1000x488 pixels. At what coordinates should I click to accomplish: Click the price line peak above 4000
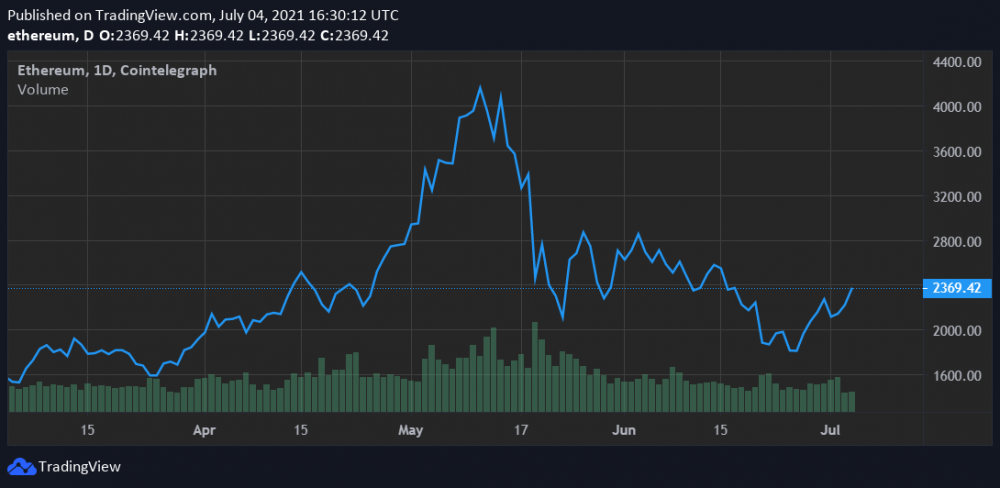click(480, 87)
